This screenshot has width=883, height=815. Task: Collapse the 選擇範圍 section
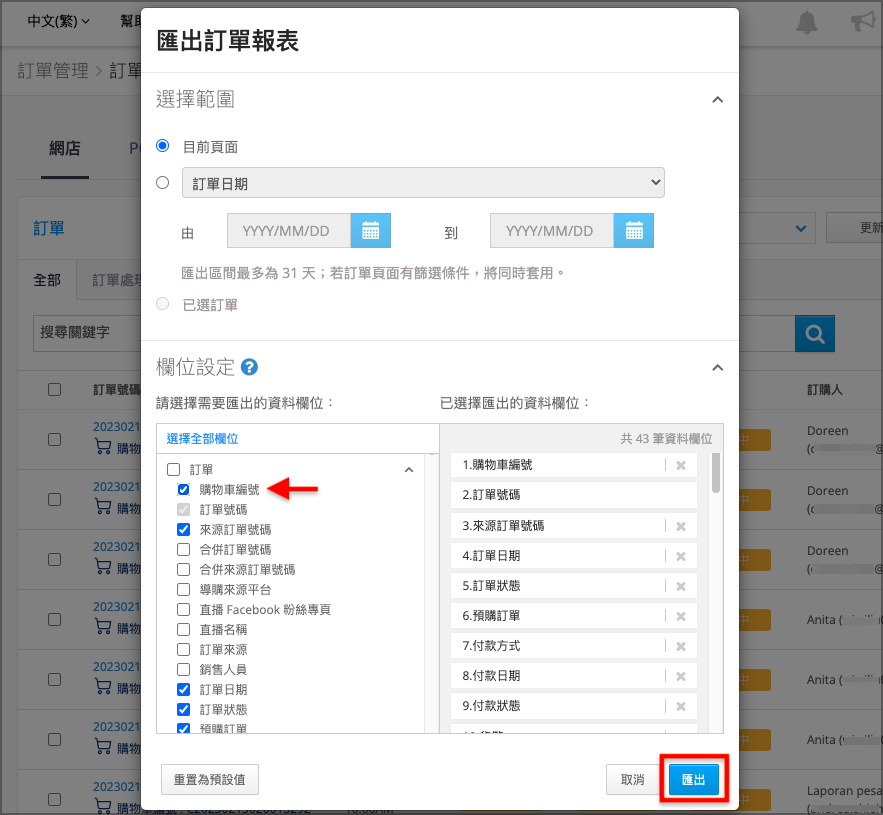pyautogui.click(x=717, y=100)
